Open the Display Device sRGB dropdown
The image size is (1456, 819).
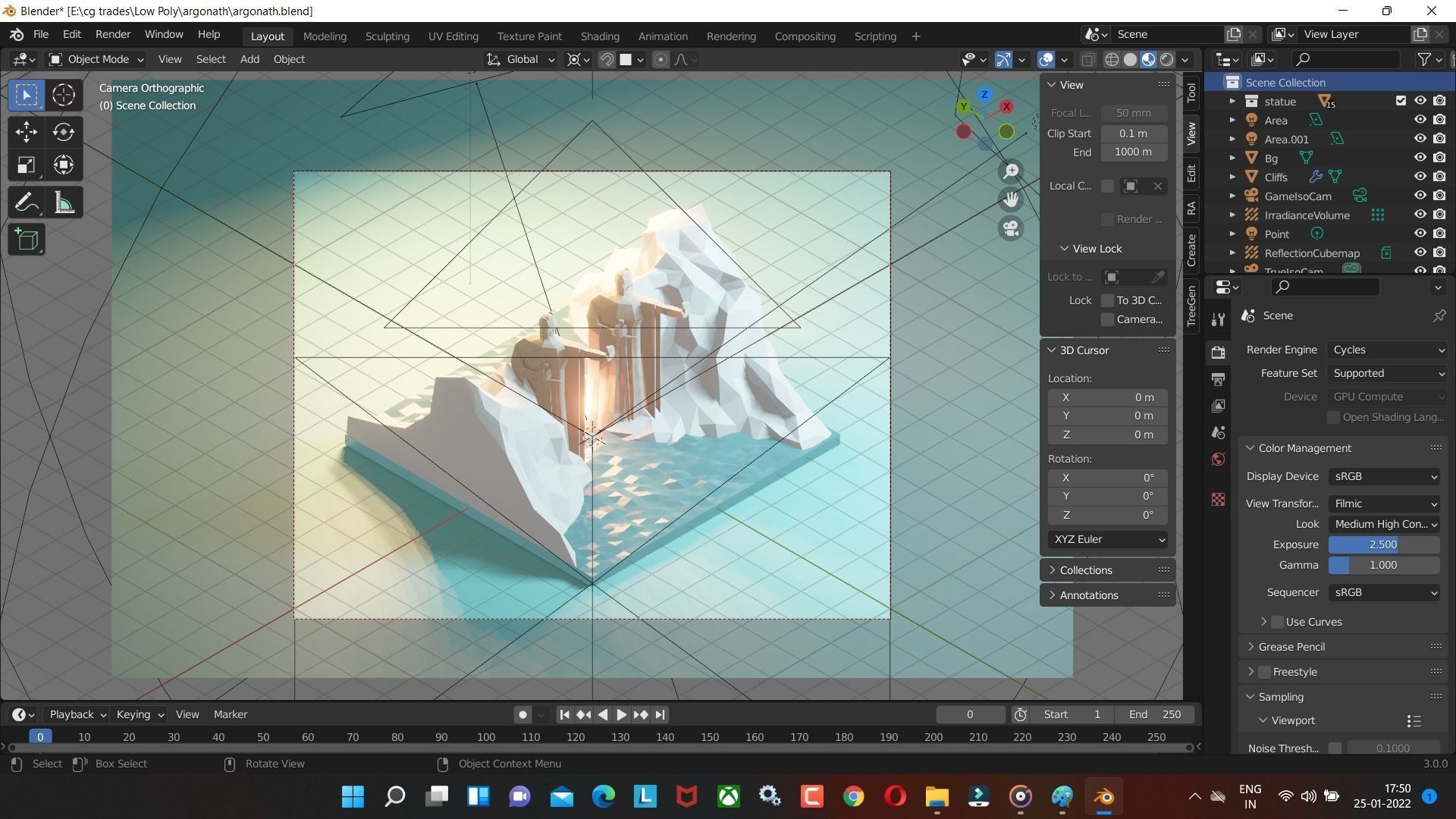[1385, 476]
